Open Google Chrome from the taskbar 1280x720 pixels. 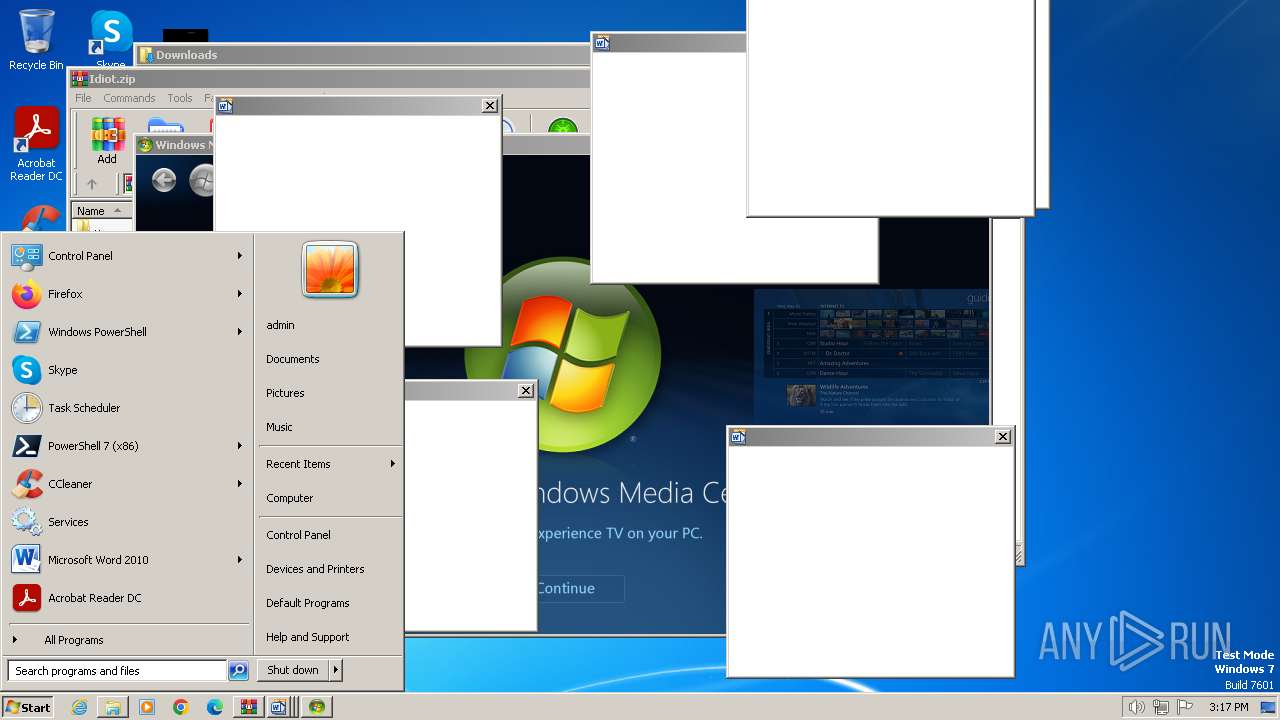coord(181,707)
